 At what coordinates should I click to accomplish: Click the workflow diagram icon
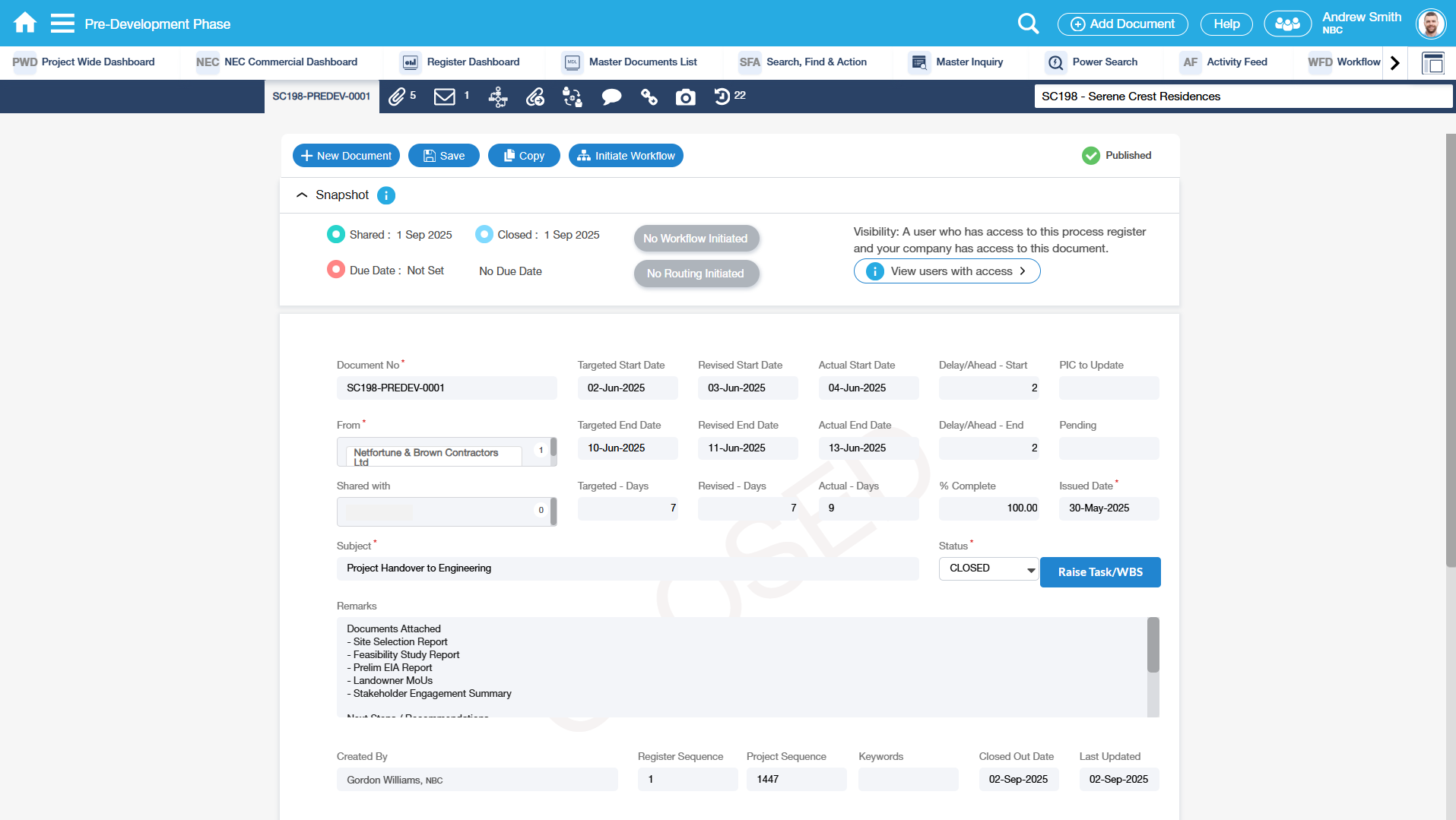click(498, 97)
